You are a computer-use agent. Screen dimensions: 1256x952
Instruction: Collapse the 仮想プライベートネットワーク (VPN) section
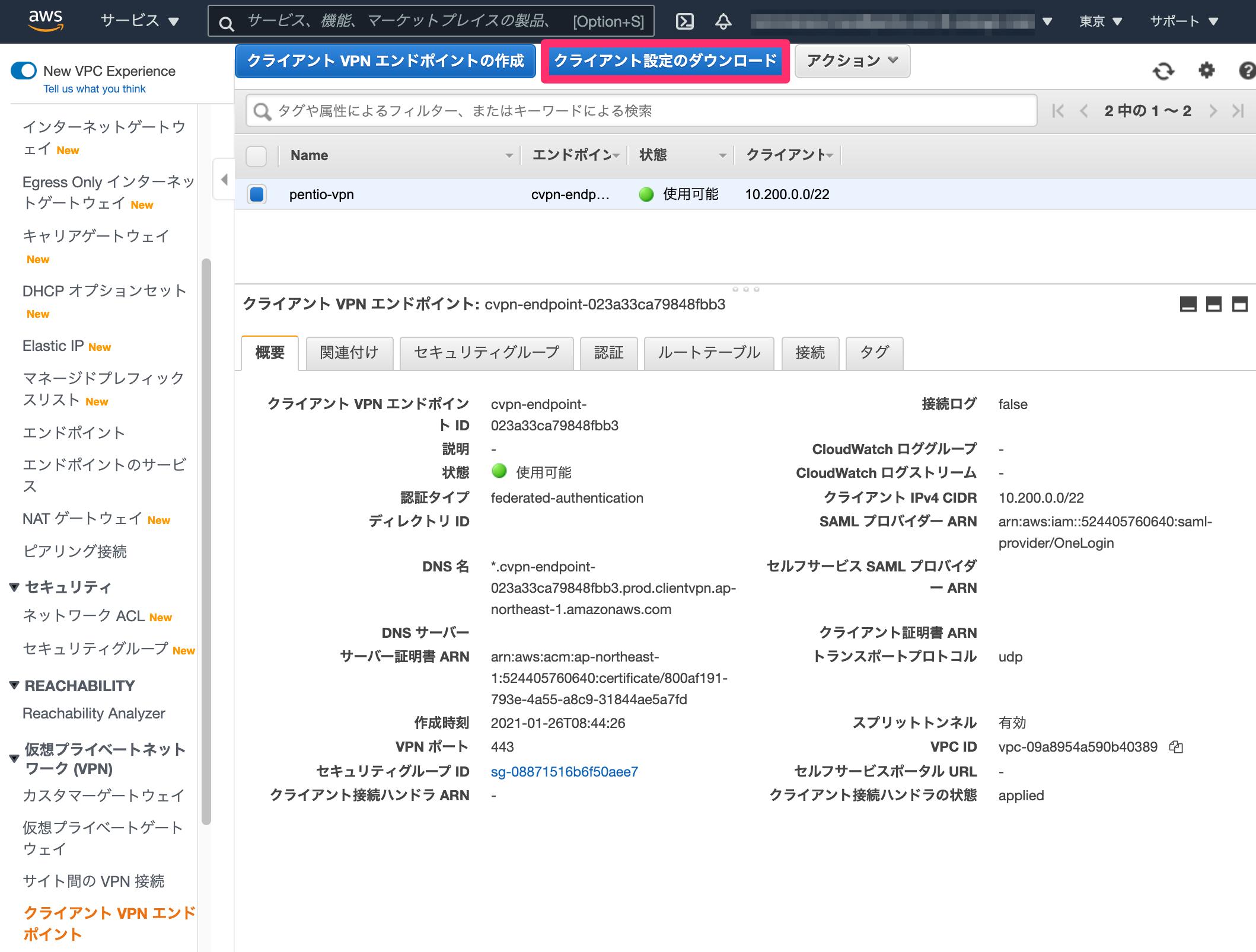pyautogui.click(x=15, y=759)
